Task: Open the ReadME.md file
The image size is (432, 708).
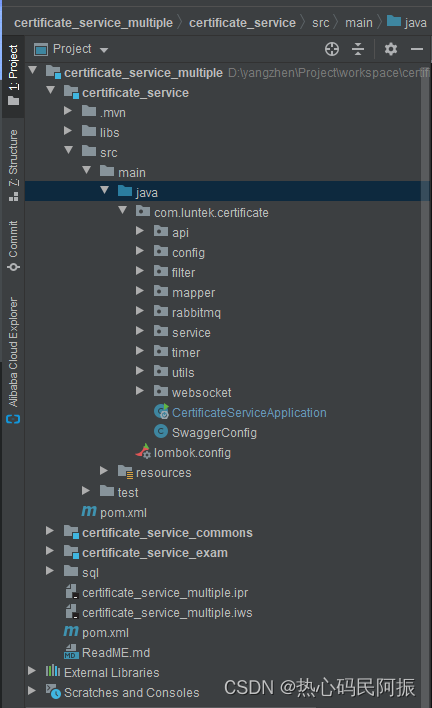Action: click(x=116, y=652)
